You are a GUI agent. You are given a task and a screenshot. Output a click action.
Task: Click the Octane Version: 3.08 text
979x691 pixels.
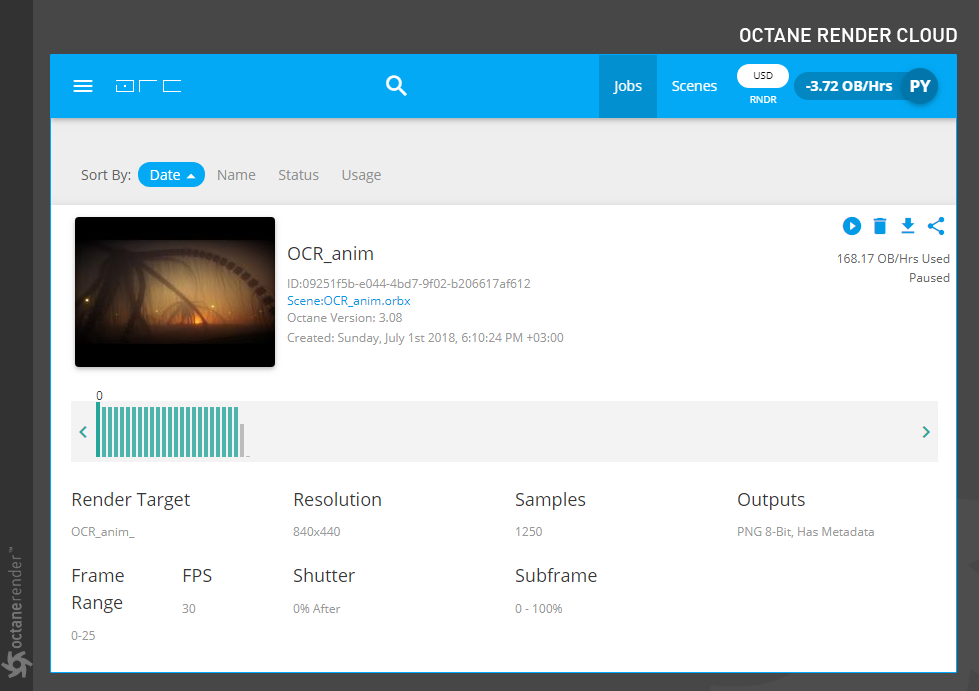[x=345, y=318]
